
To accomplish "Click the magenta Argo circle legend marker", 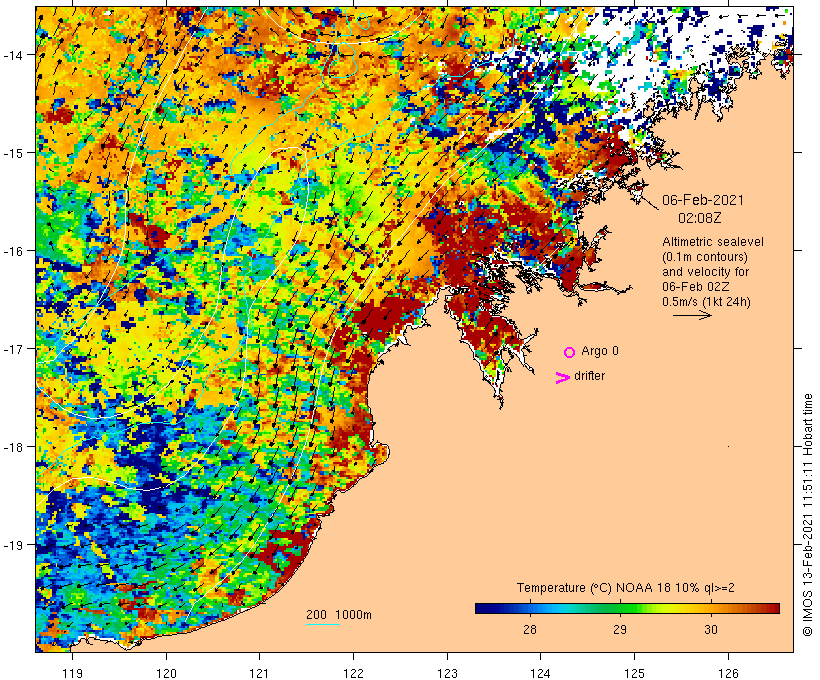I will 570,353.
